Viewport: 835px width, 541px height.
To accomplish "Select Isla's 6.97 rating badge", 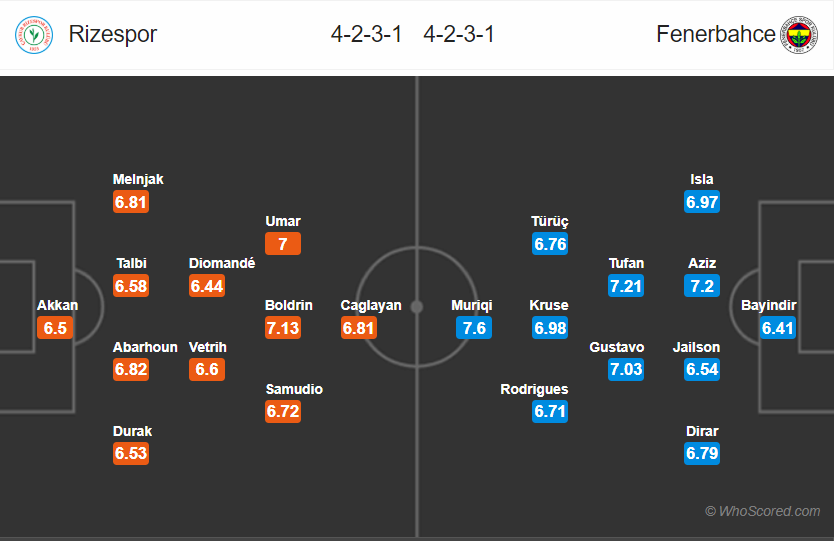I will 702,202.
